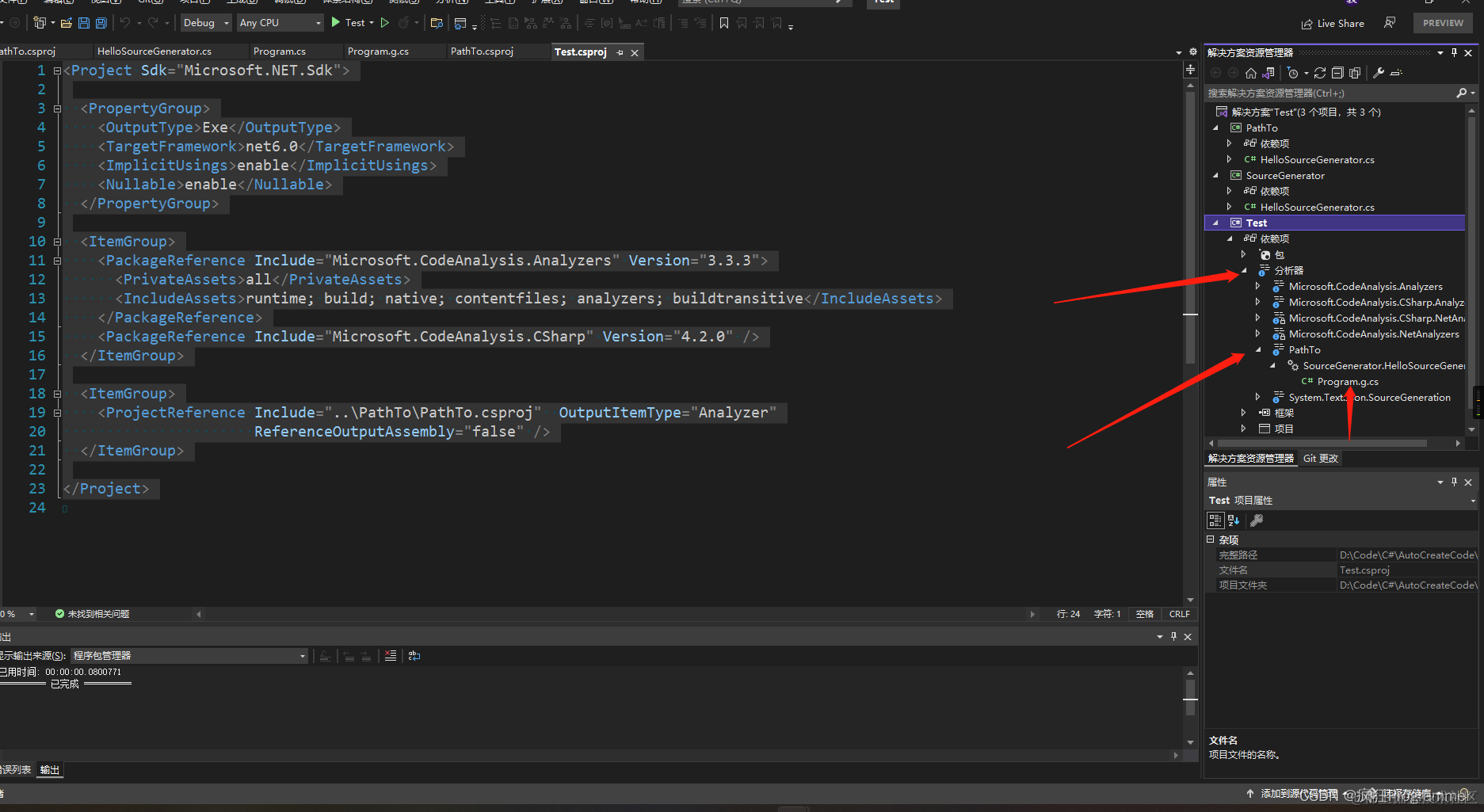Select SourceGenerator.HelloSourceGenerator tree item
1484x812 pixels.
[x=1383, y=366]
